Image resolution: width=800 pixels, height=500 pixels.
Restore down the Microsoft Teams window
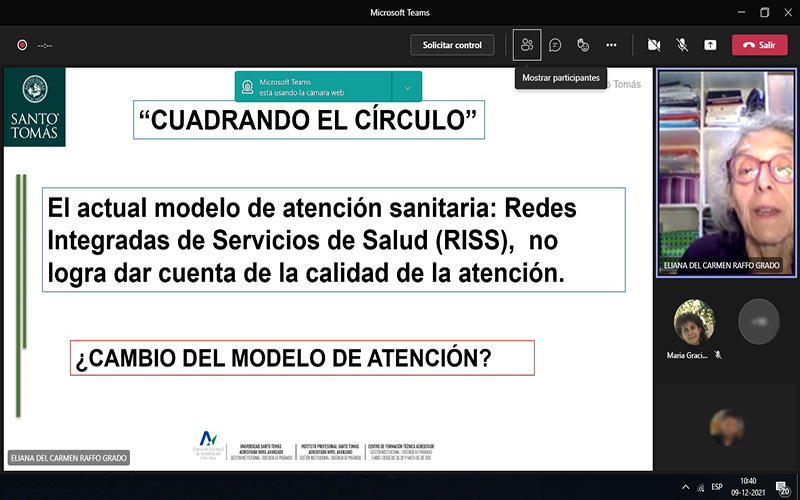point(764,12)
